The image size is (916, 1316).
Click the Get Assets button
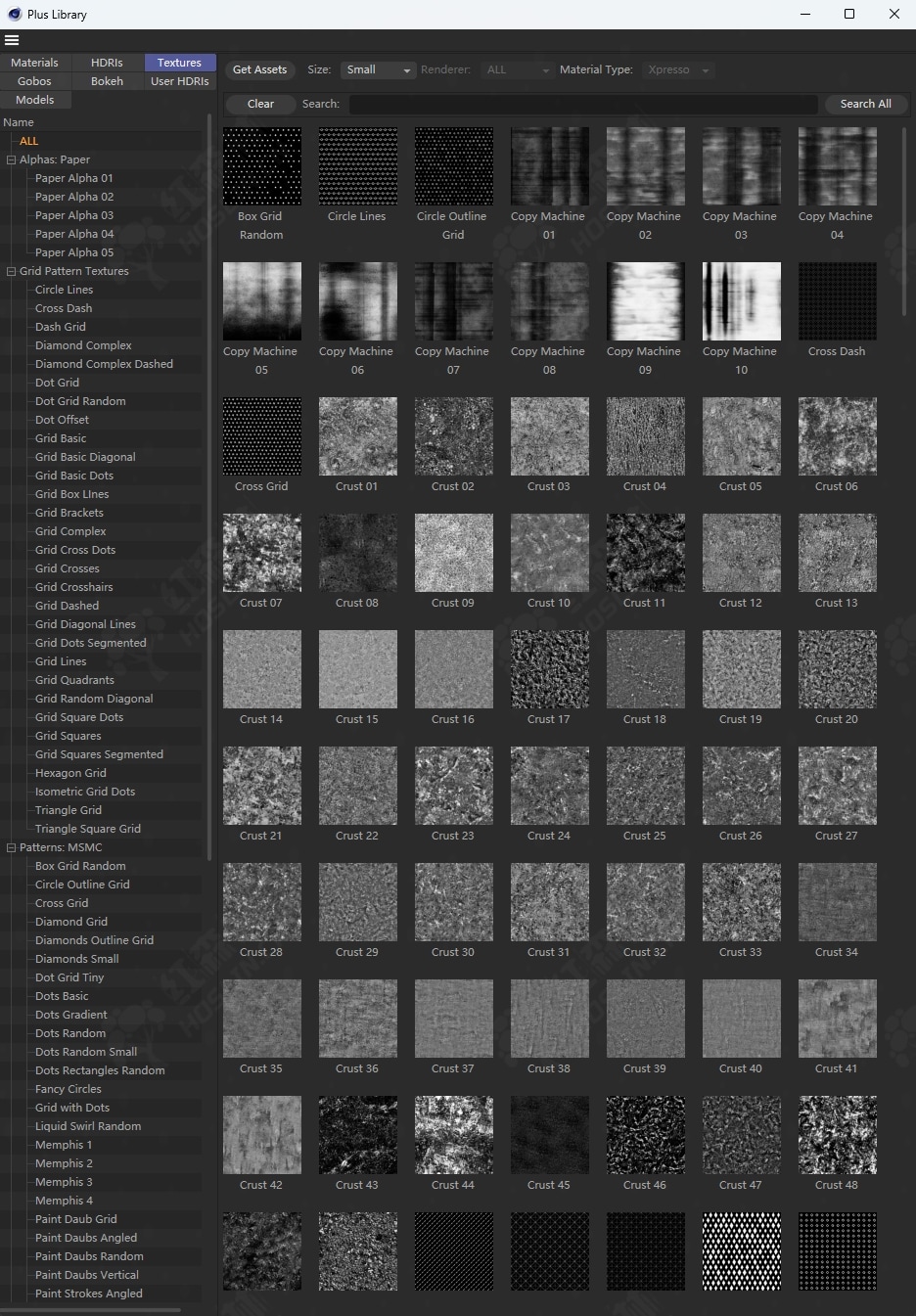point(259,69)
